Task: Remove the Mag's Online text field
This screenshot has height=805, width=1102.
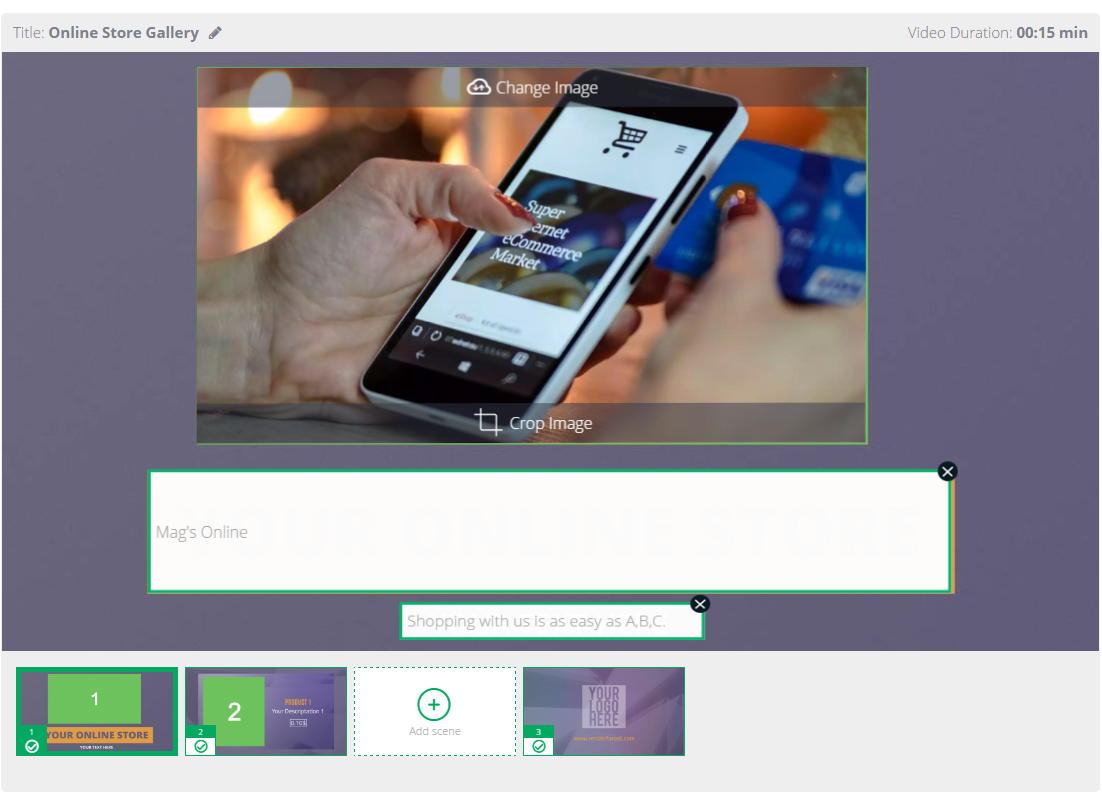Action: tap(947, 472)
